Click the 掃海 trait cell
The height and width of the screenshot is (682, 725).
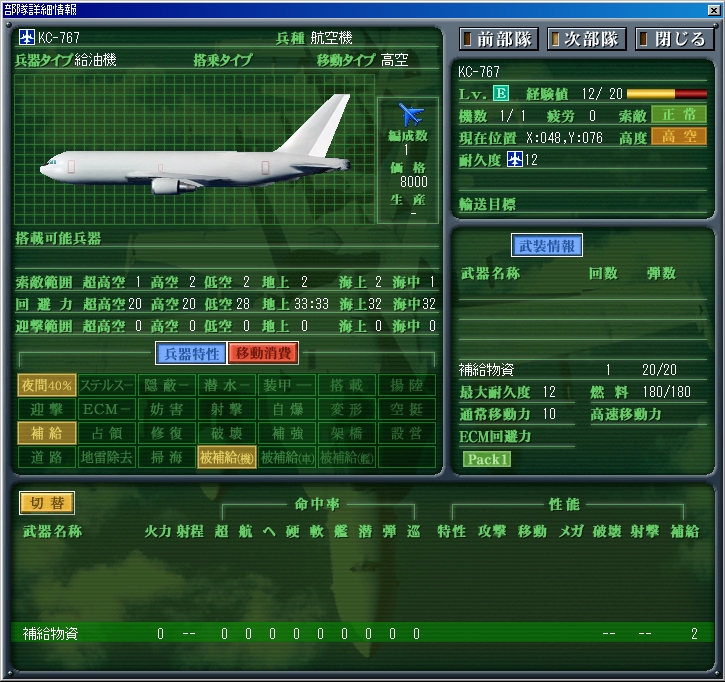[x=166, y=457]
